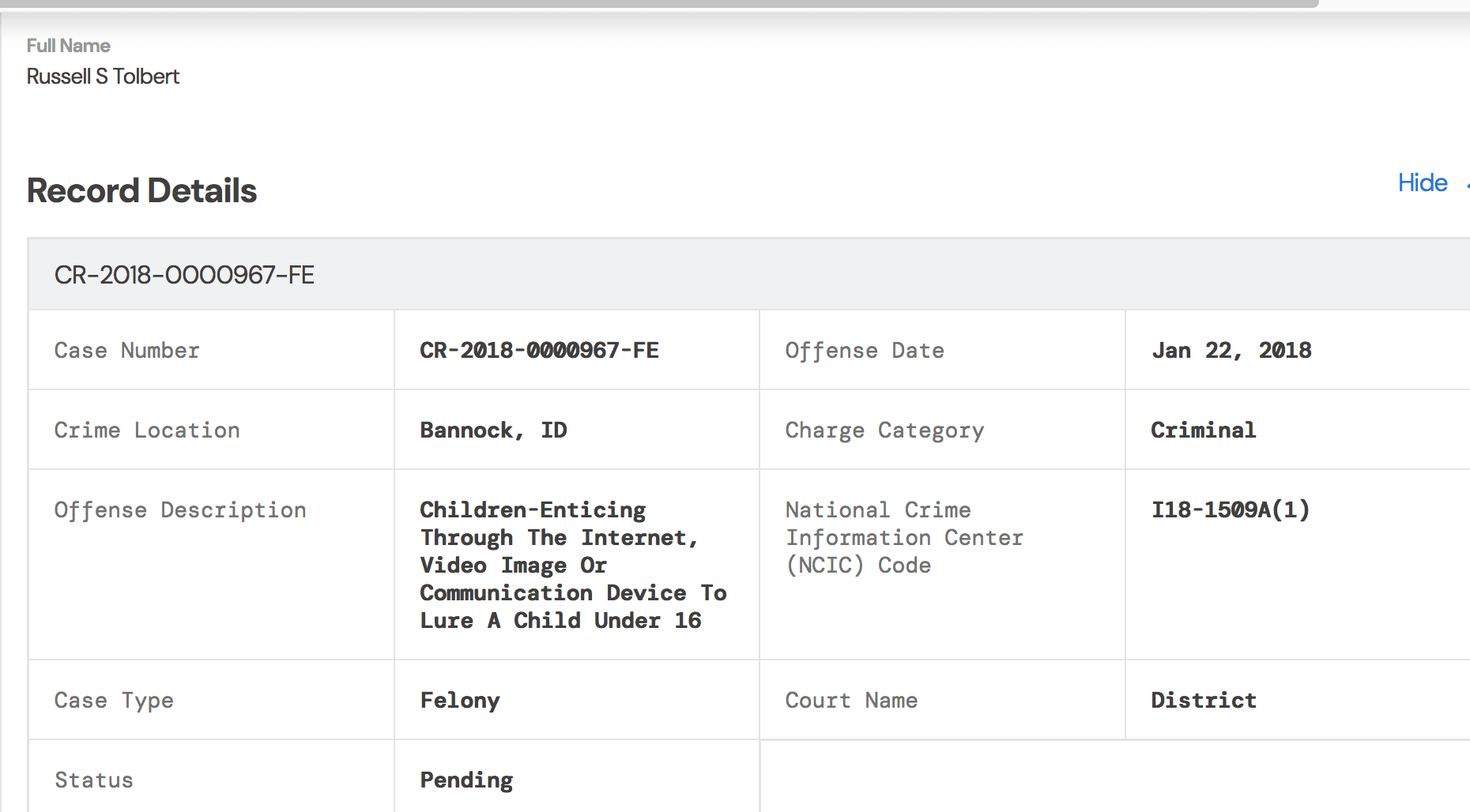Click the Charge Category value Criminal

point(1203,430)
